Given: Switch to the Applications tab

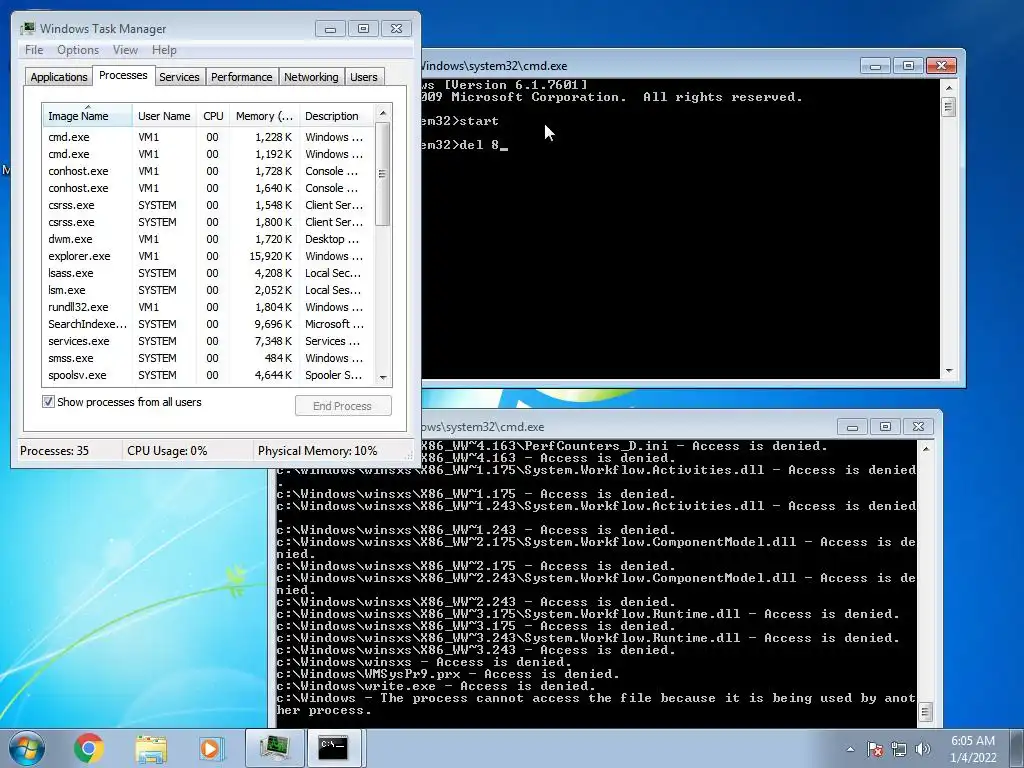Looking at the screenshot, I should 59,77.
